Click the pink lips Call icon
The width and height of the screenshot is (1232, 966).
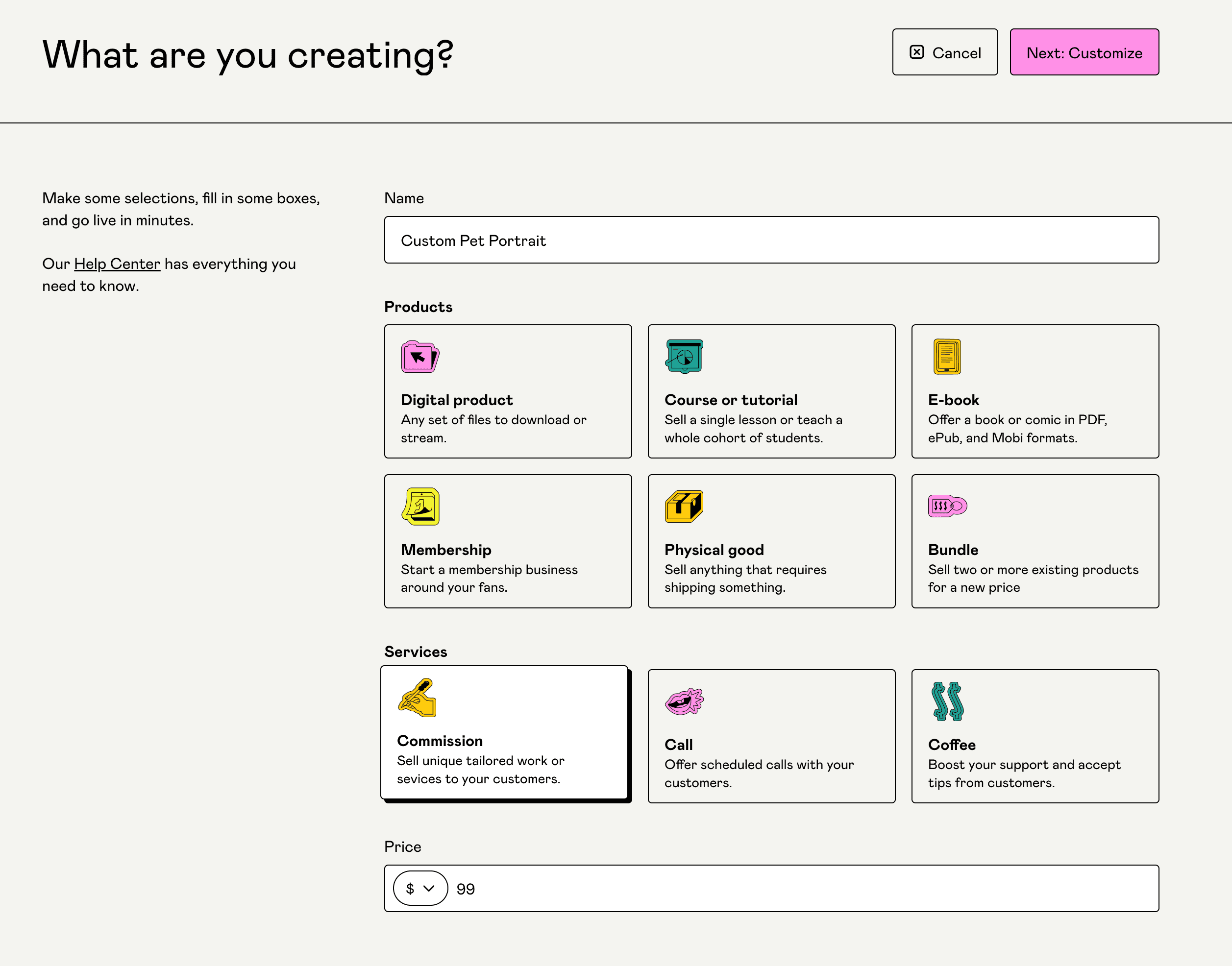pos(684,702)
